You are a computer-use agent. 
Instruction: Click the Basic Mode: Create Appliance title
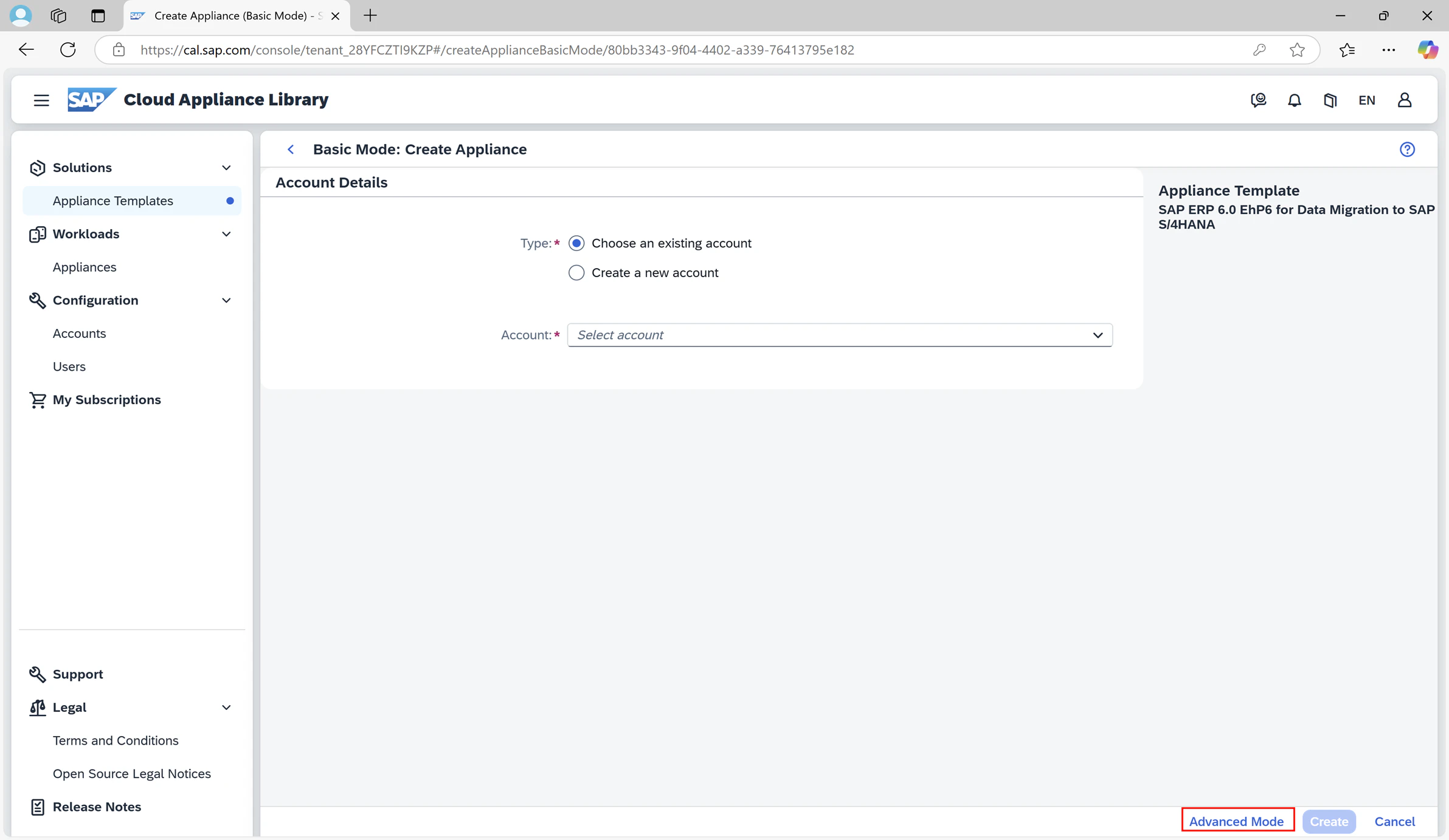tap(420, 150)
